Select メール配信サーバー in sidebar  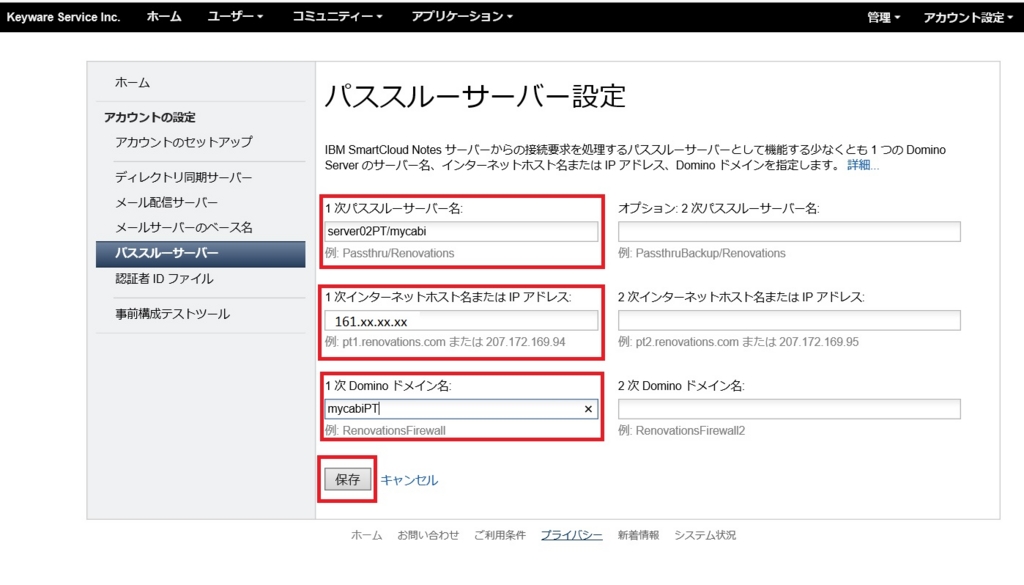coord(167,202)
